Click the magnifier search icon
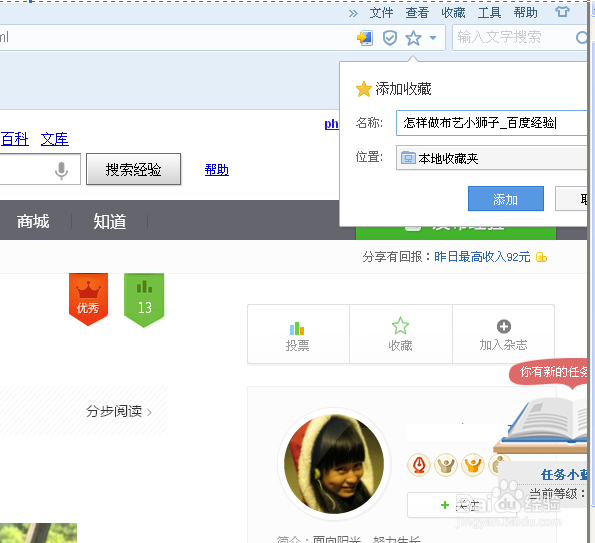Viewport: 595px width, 543px height. tap(582, 38)
